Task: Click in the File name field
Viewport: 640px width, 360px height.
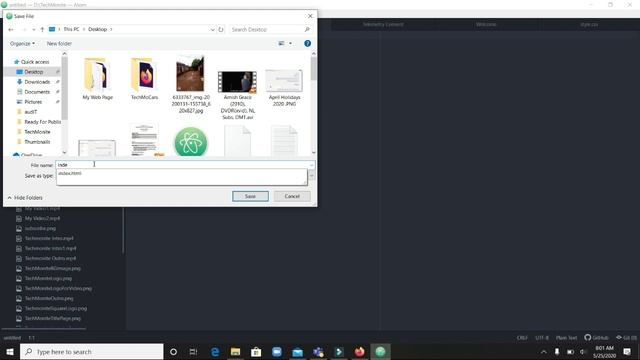Action: point(182,165)
